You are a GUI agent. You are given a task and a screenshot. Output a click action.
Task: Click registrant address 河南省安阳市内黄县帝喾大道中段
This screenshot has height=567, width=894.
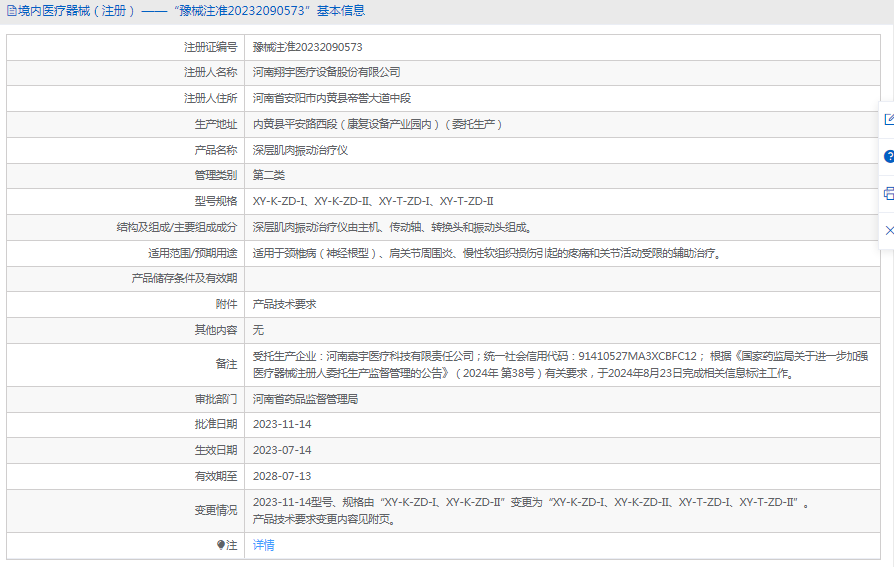[331, 98]
